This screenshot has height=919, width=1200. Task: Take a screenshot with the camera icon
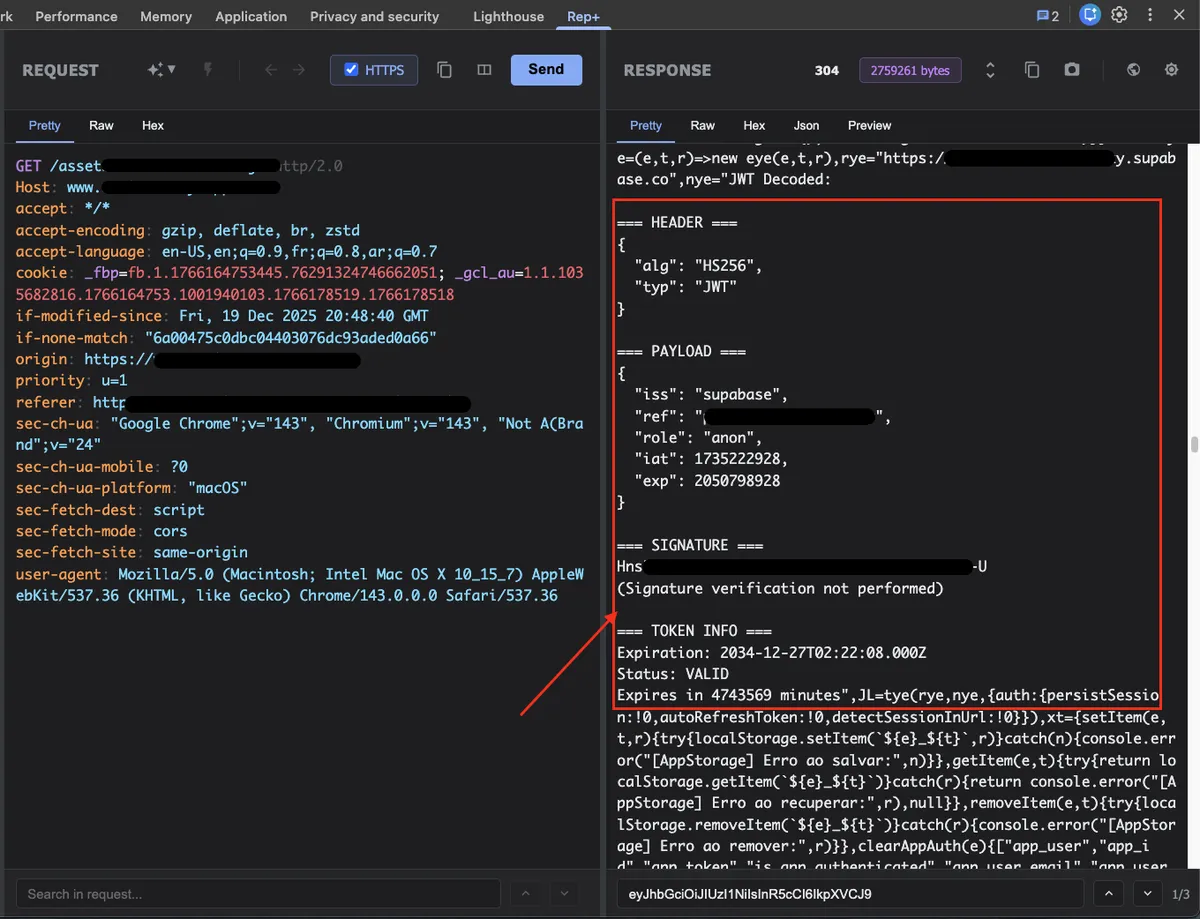tap(1072, 70)
